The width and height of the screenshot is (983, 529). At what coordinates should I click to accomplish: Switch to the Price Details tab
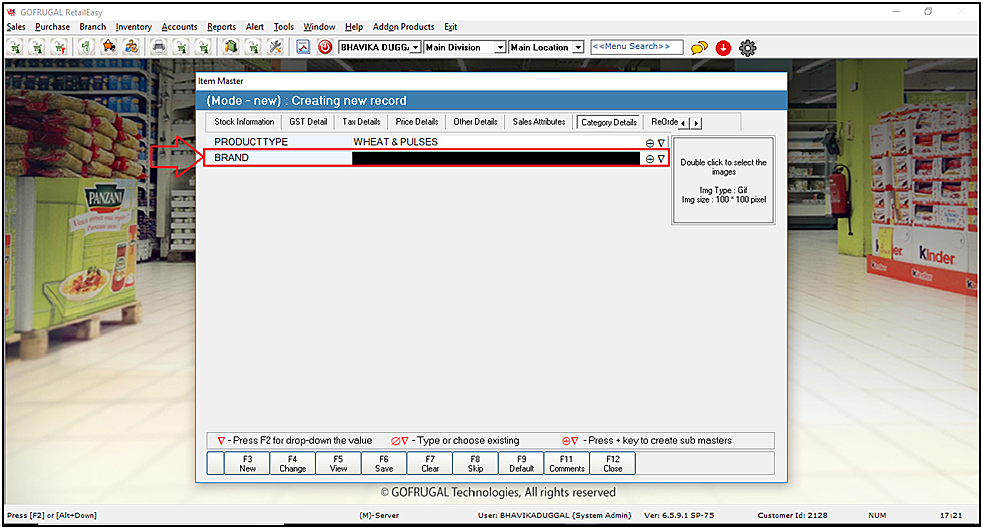click(x=416, y=122)
